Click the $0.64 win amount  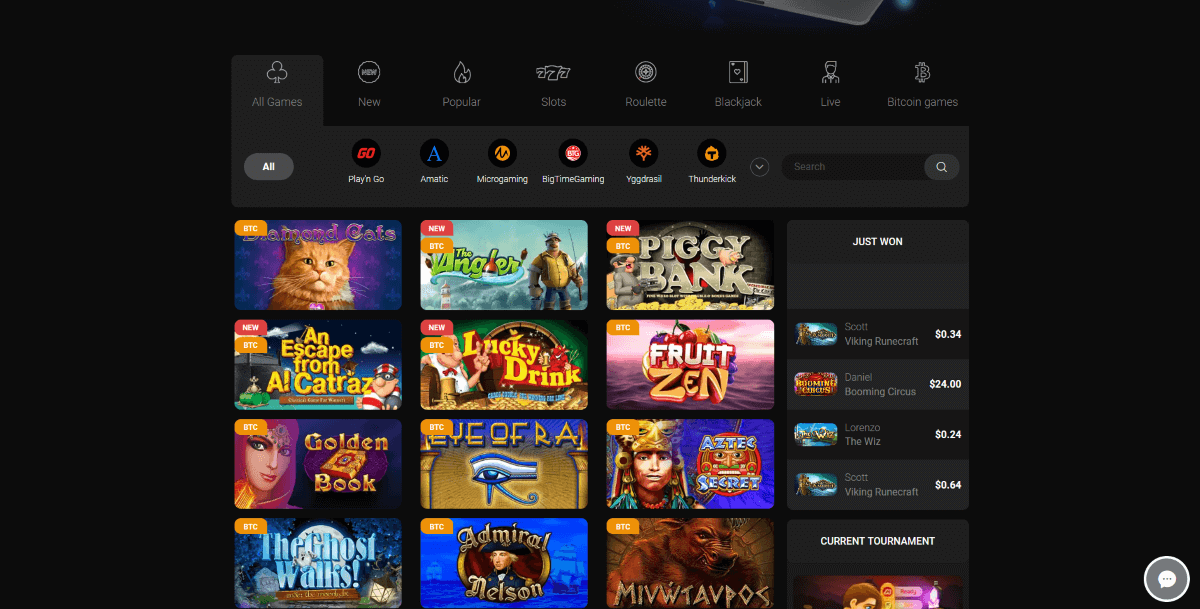[948, 484]
